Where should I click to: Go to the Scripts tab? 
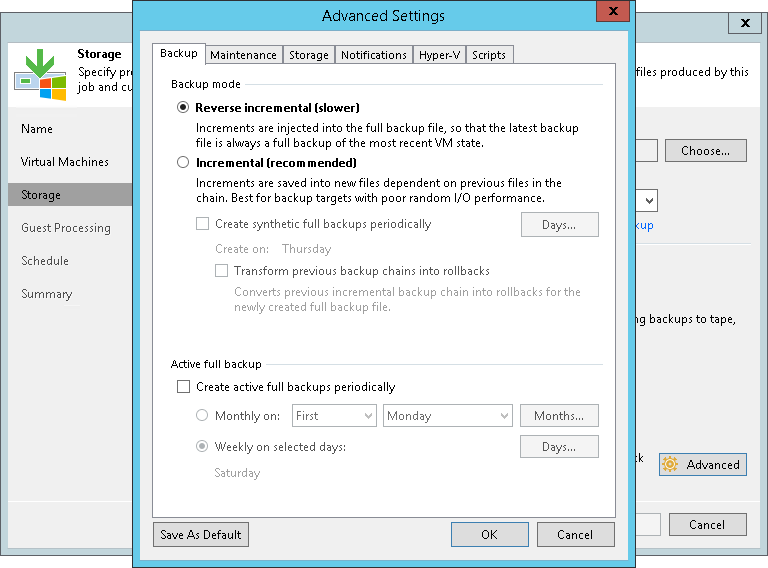[x=489, y=55]
